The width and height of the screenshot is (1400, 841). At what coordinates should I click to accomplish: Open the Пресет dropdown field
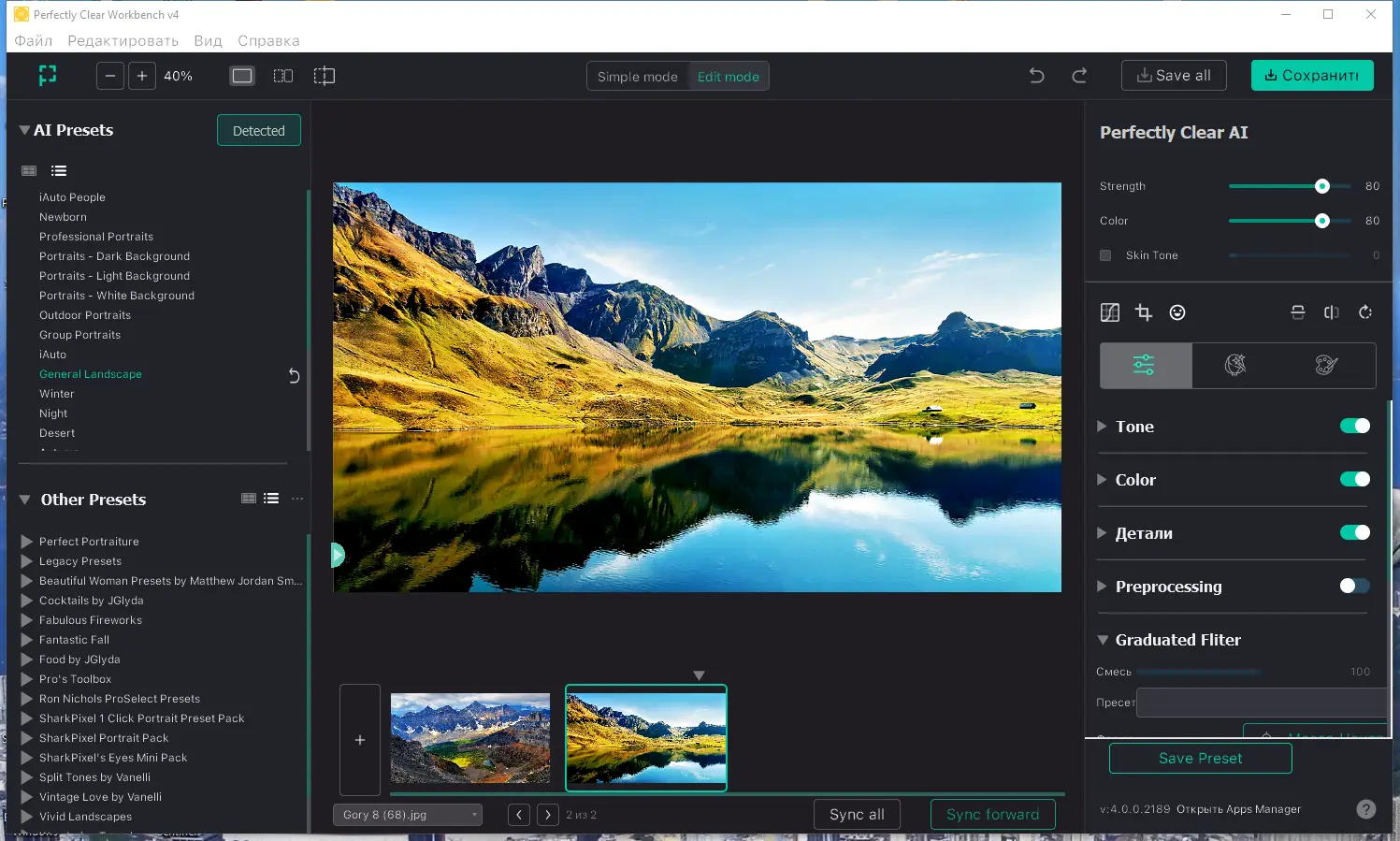[1262, 703]
